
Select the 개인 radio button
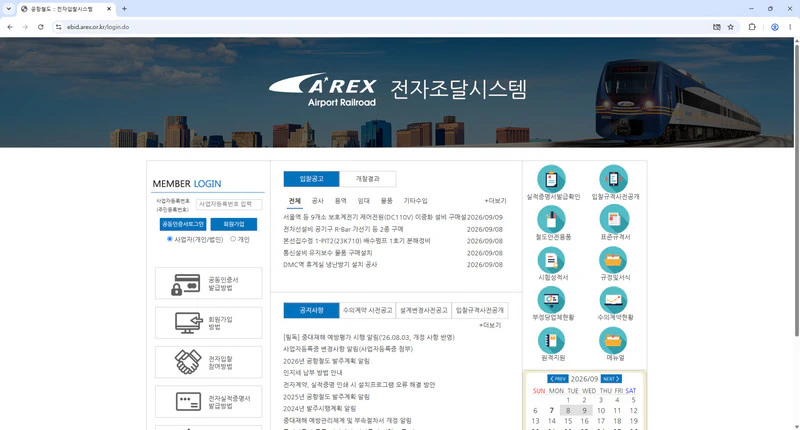(233, 239)
